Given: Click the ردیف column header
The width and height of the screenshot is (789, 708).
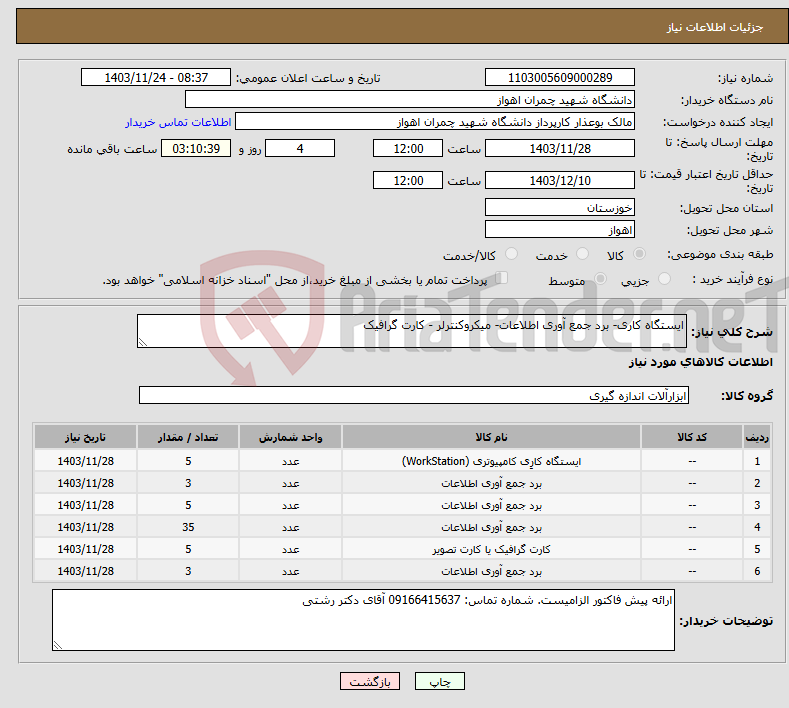Looking at the screenshot, I should pyautogui.click(x=757, y=437).
